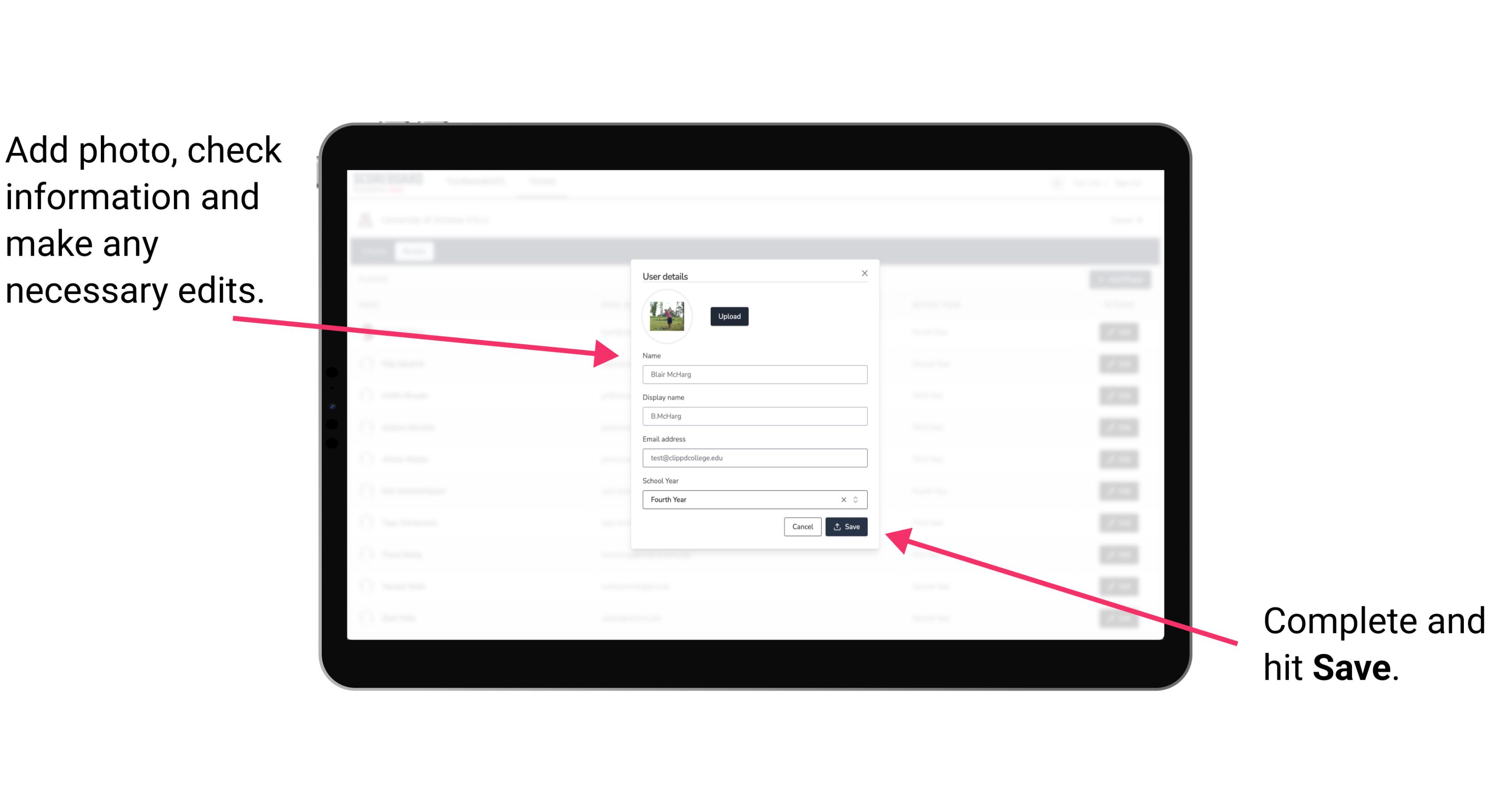This screenshot has height=812, width=1509.
Task: Click the School Year stepper up arrow
Action: (x=857, y=497)
